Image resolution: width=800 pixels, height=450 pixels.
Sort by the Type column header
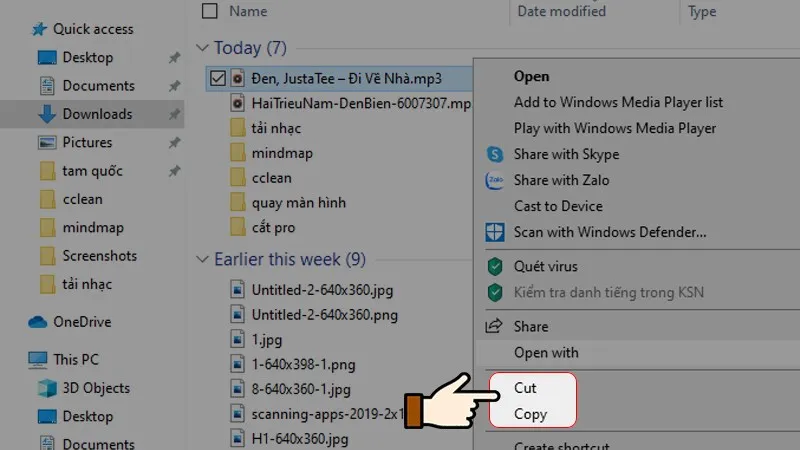pyautogui.click(x=702, y=11)
